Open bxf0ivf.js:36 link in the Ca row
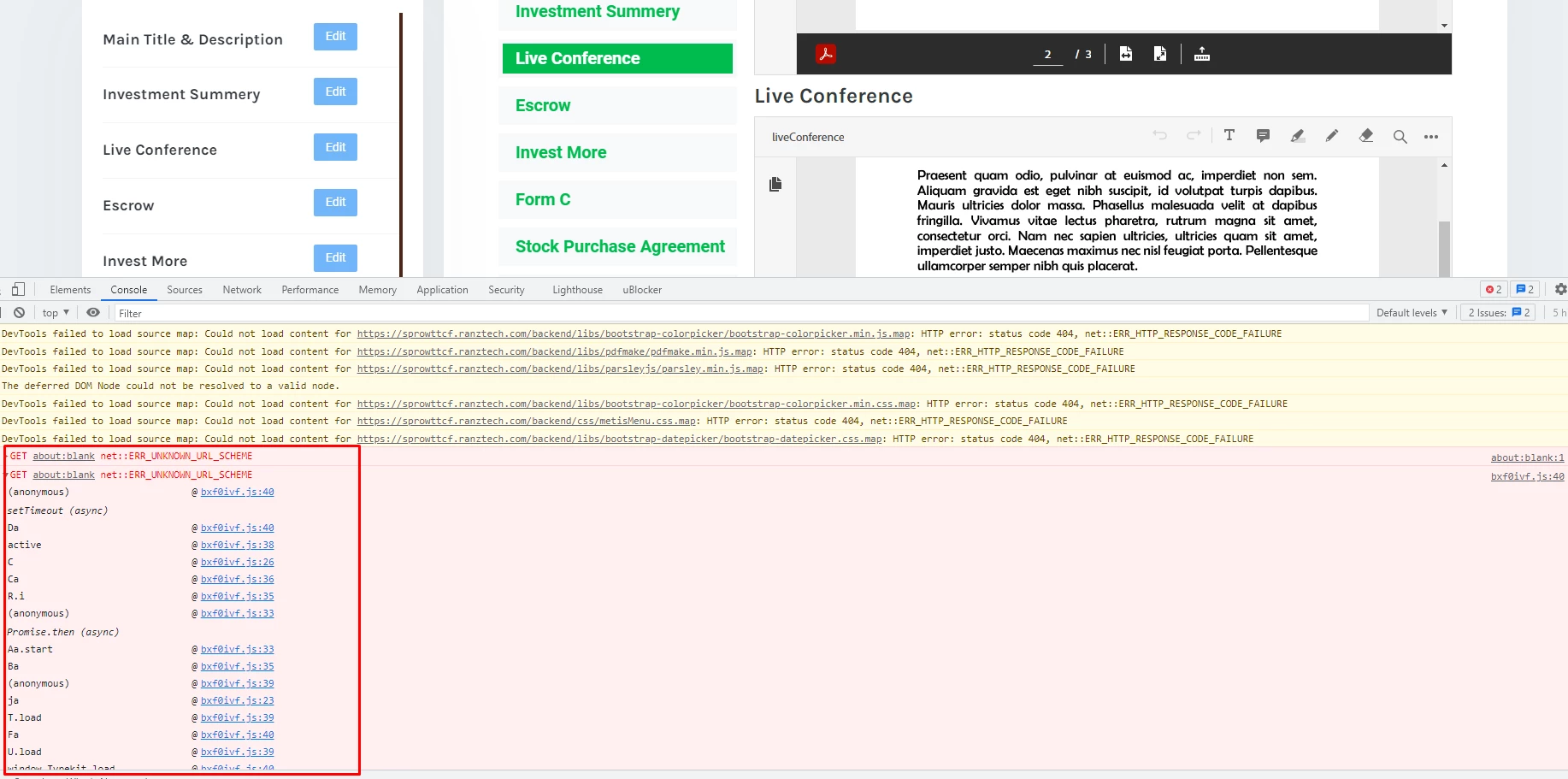The width and height of the screenshot is (1568, 779). [238, 579]
